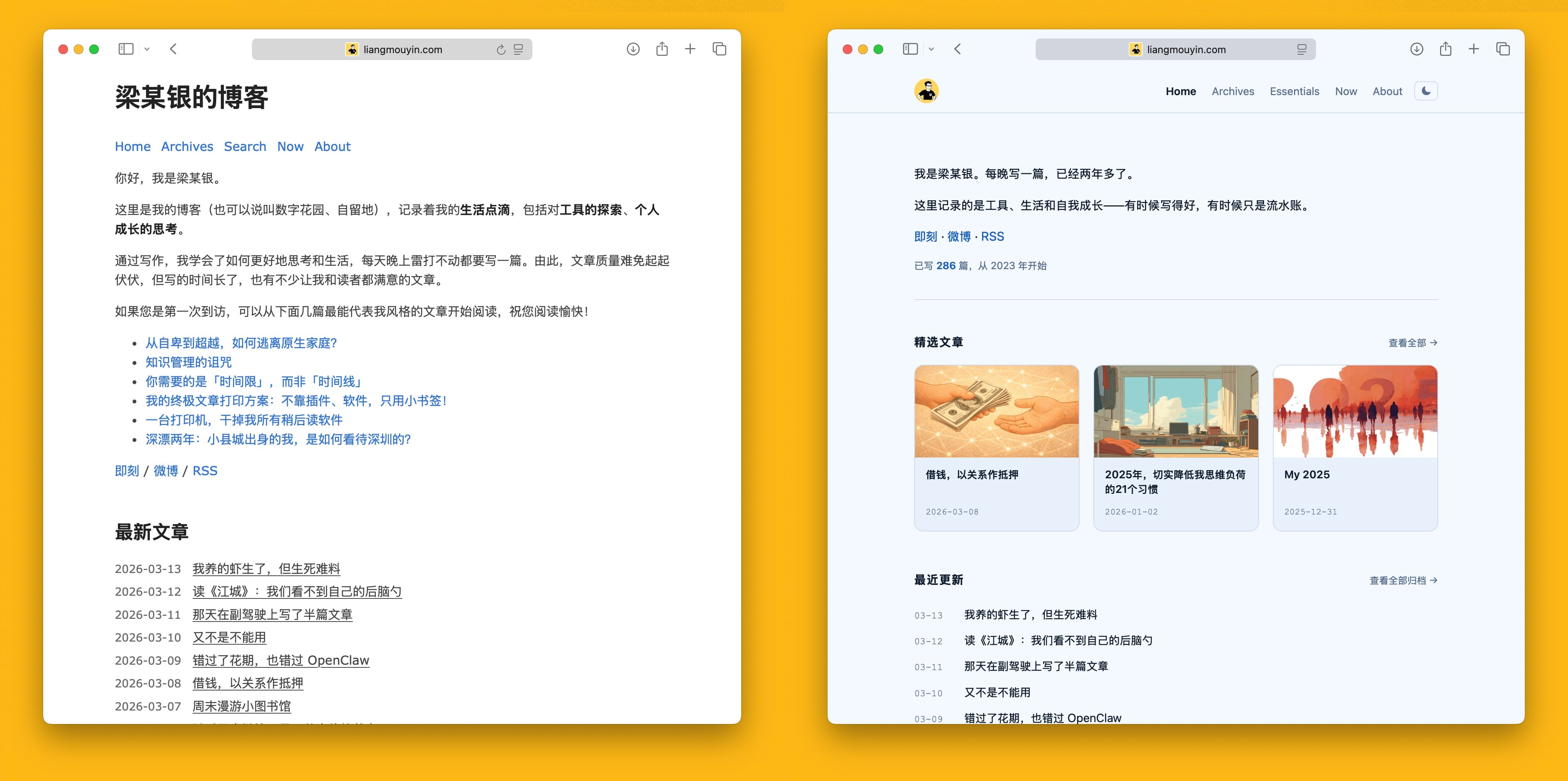Click the 286 article count in right window

[946, 266]
